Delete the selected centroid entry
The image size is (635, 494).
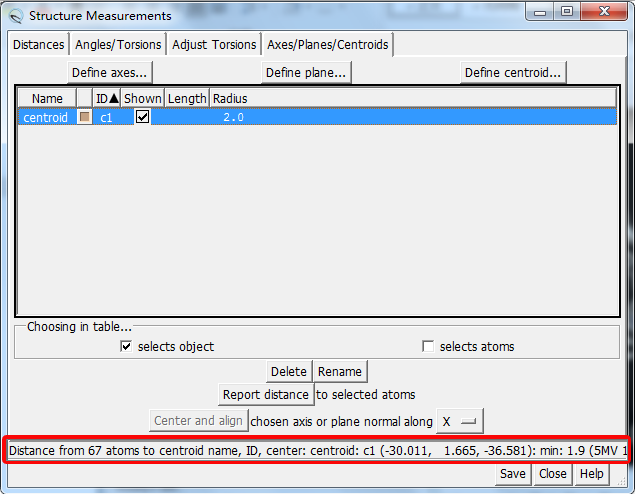point(289,372)
